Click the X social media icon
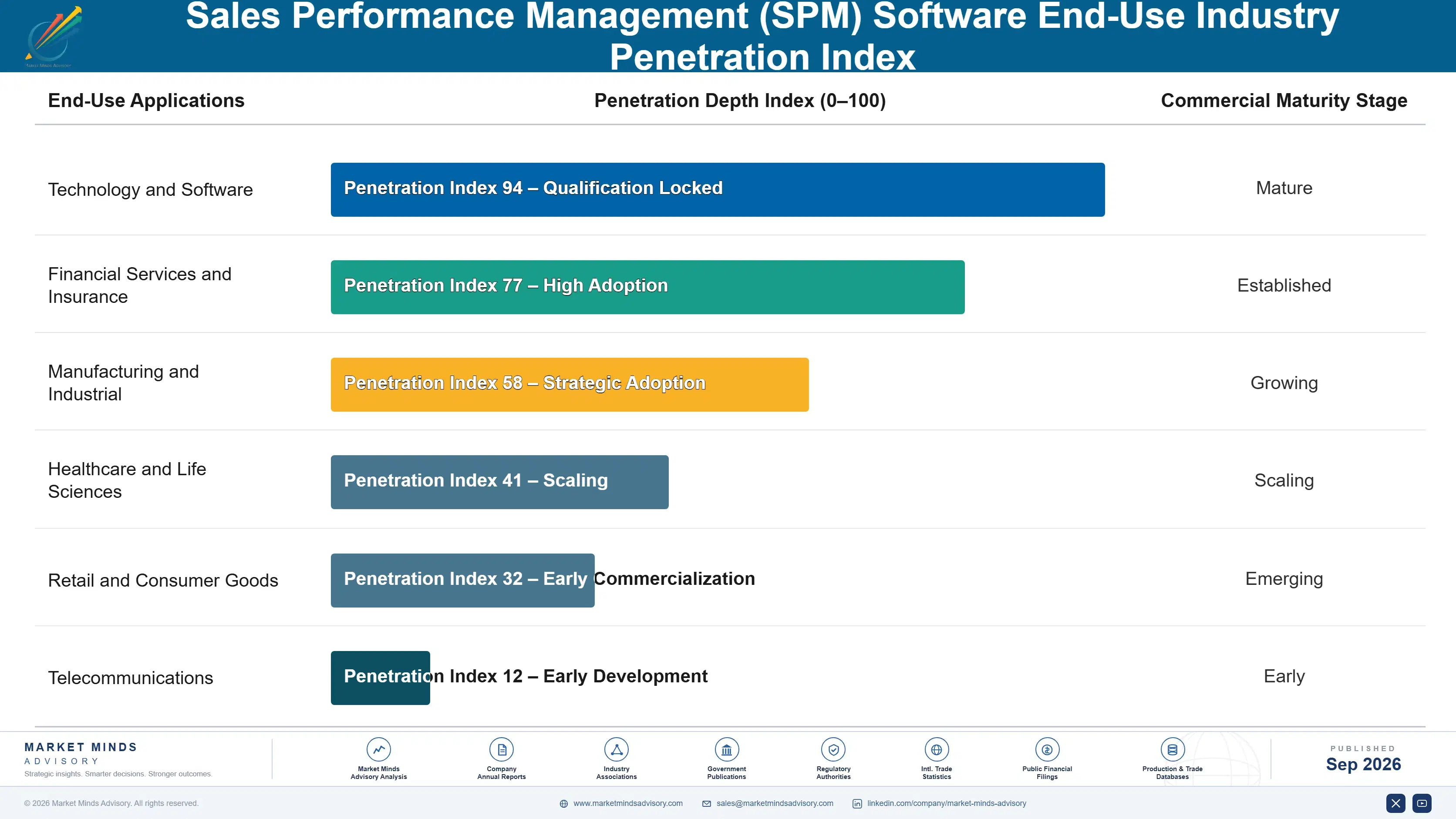1456x819 pixels. [1395, 803]
